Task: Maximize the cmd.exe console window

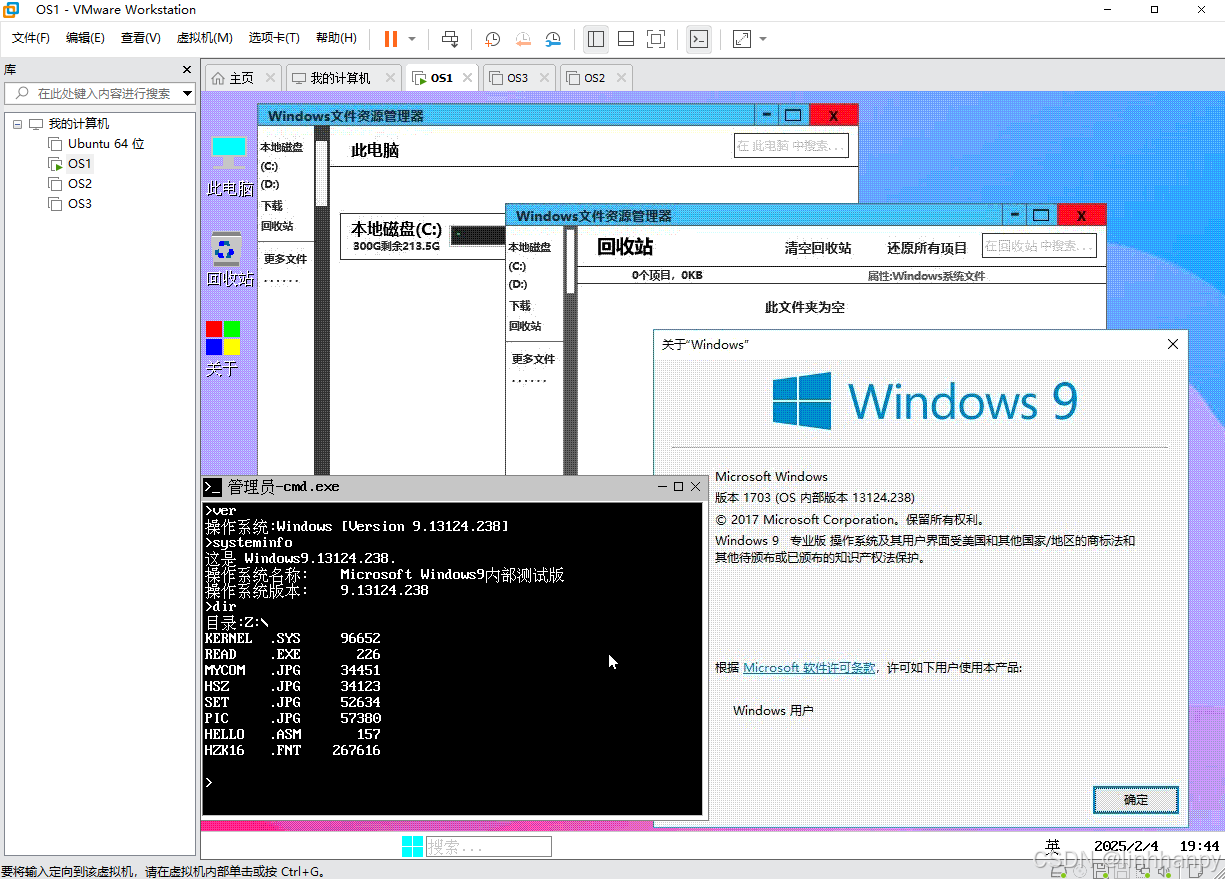Action: [x=678, y=487]
